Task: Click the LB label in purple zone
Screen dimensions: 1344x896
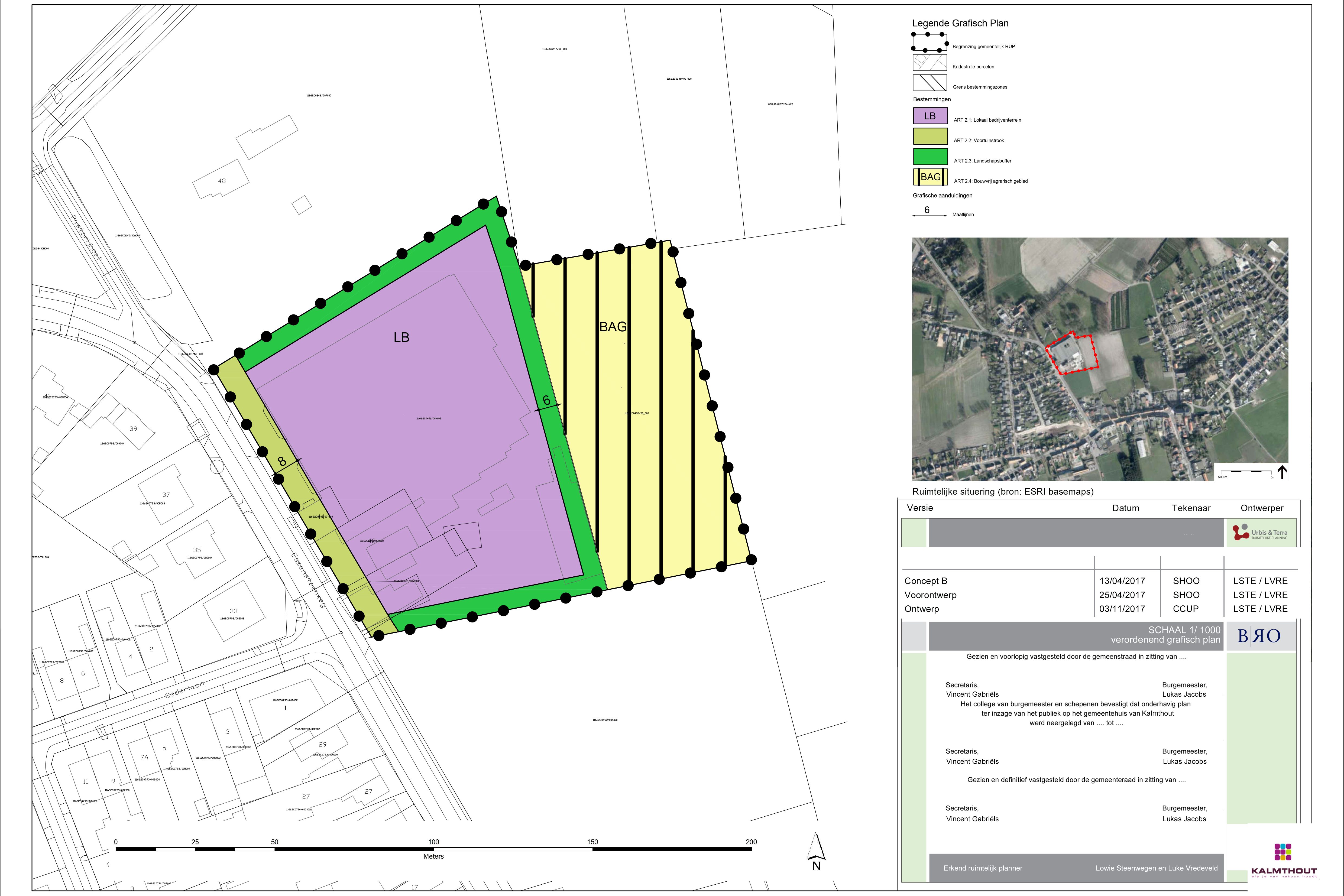Action: pos(401,338)
